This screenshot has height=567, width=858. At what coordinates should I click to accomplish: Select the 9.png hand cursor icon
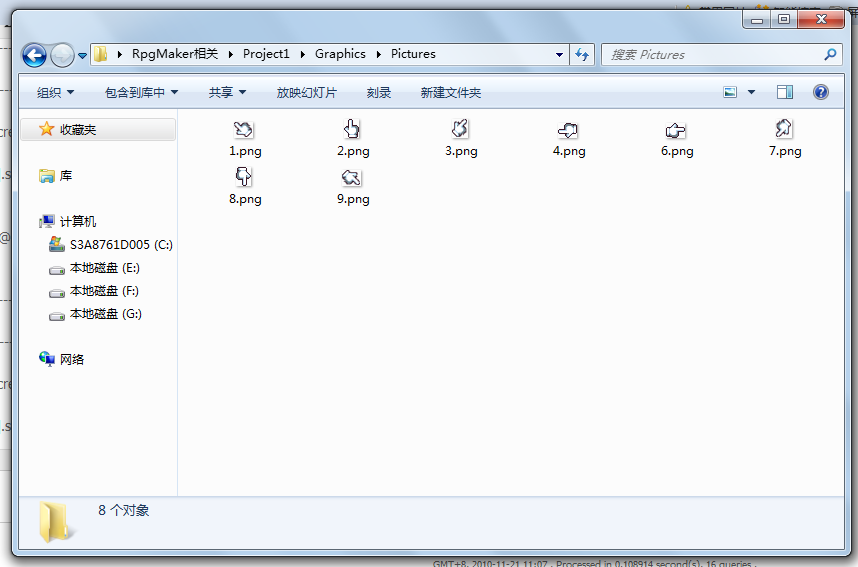coord(352,177)
